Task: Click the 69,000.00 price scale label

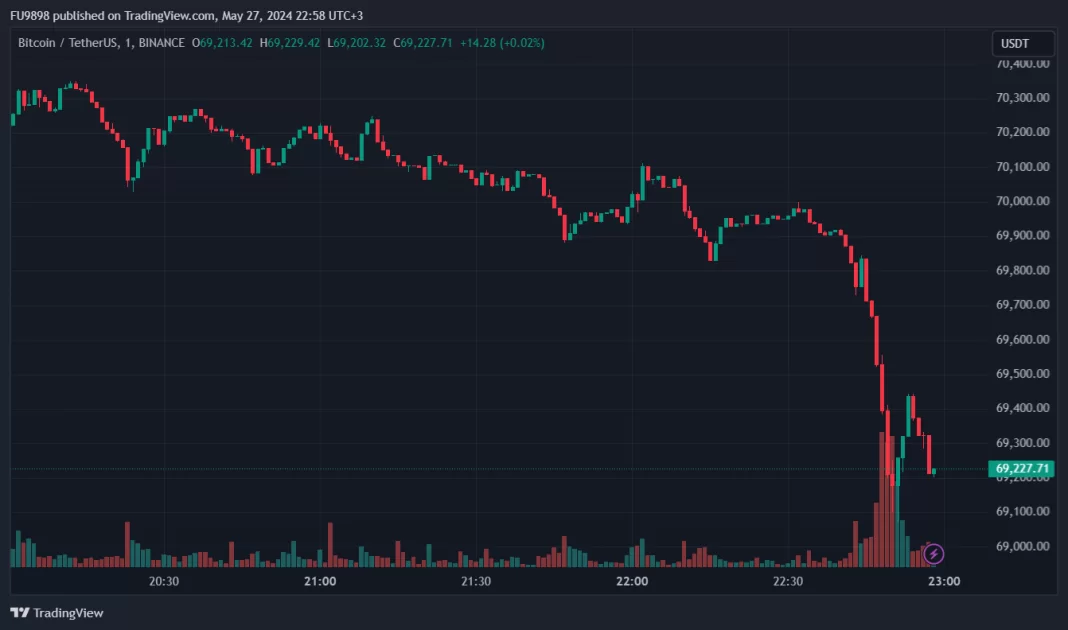Action: [x=1022, y=546]
